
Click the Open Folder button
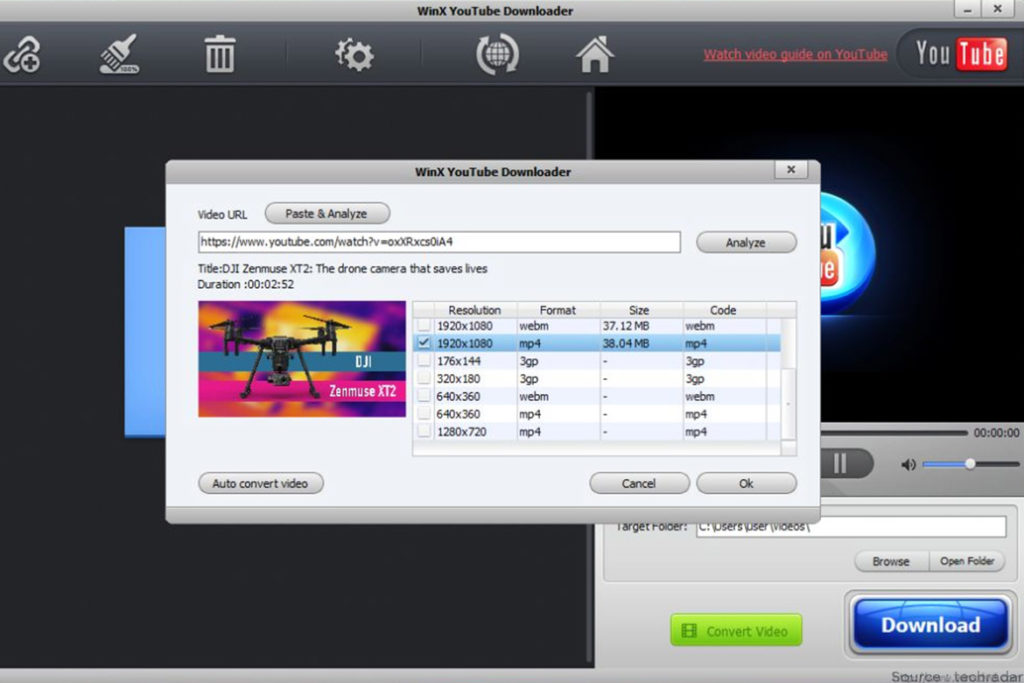967,562
